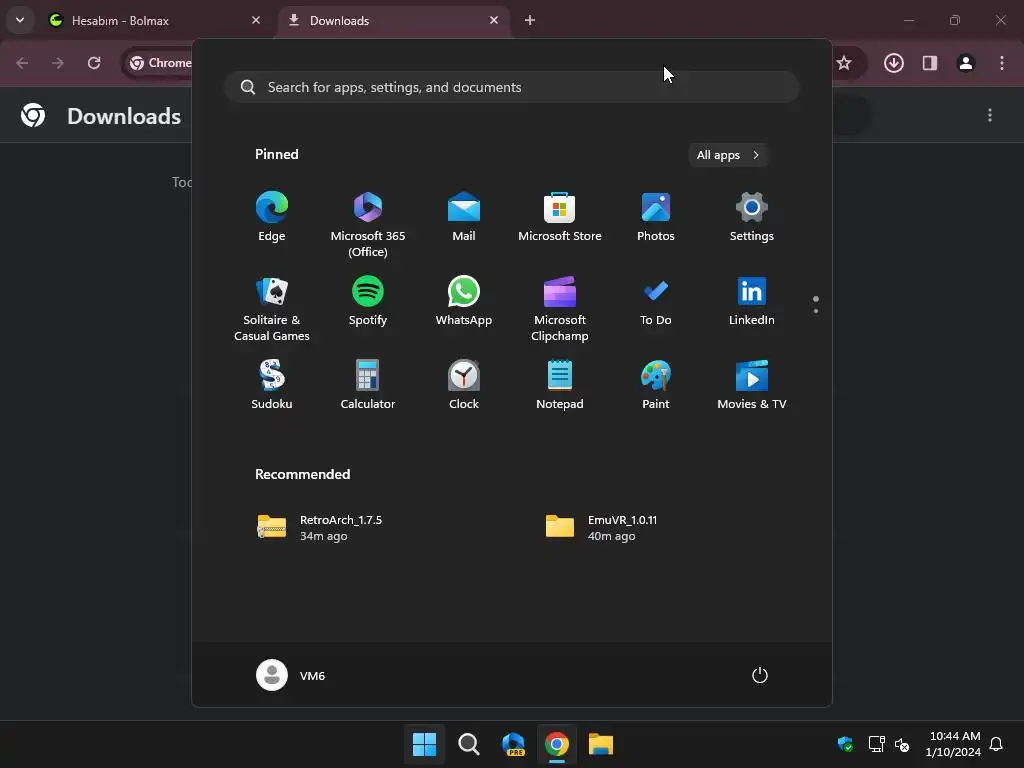Open Chrome downloads toolbar icon
Screen dimensions: 1024x768
point(894,63)
